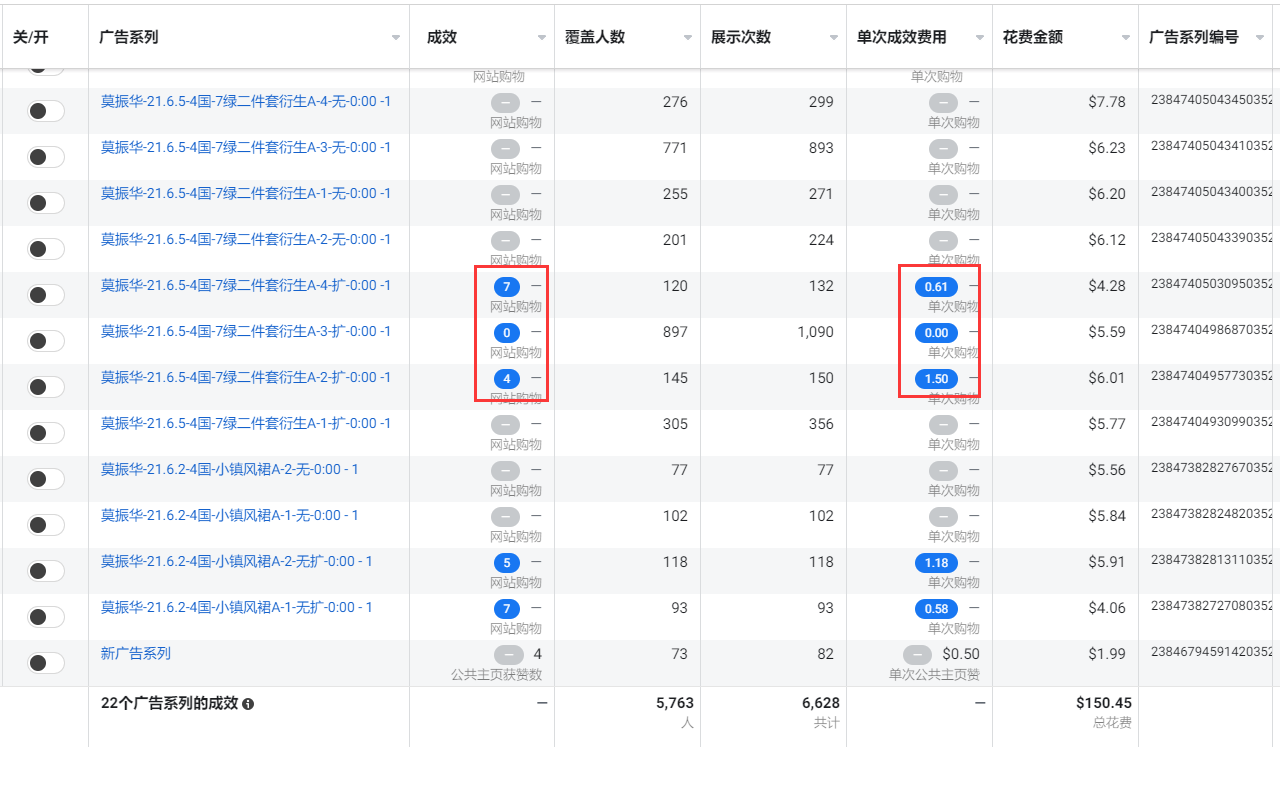
Task: Click blue result badge 0 in A-3-扩 row
Action: [x=507, y=333]
